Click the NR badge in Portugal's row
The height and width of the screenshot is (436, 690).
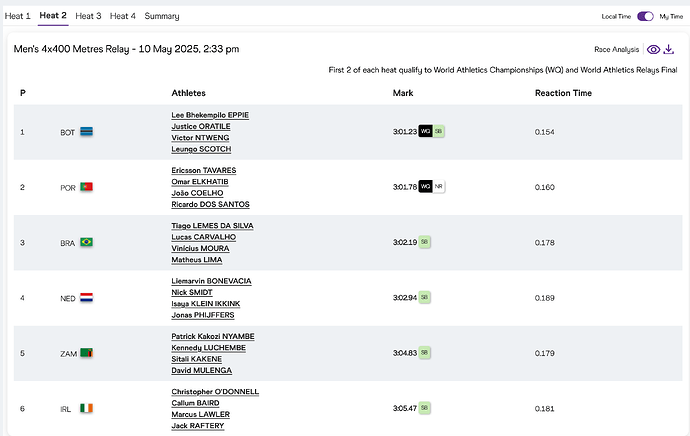tap(438, 187)
